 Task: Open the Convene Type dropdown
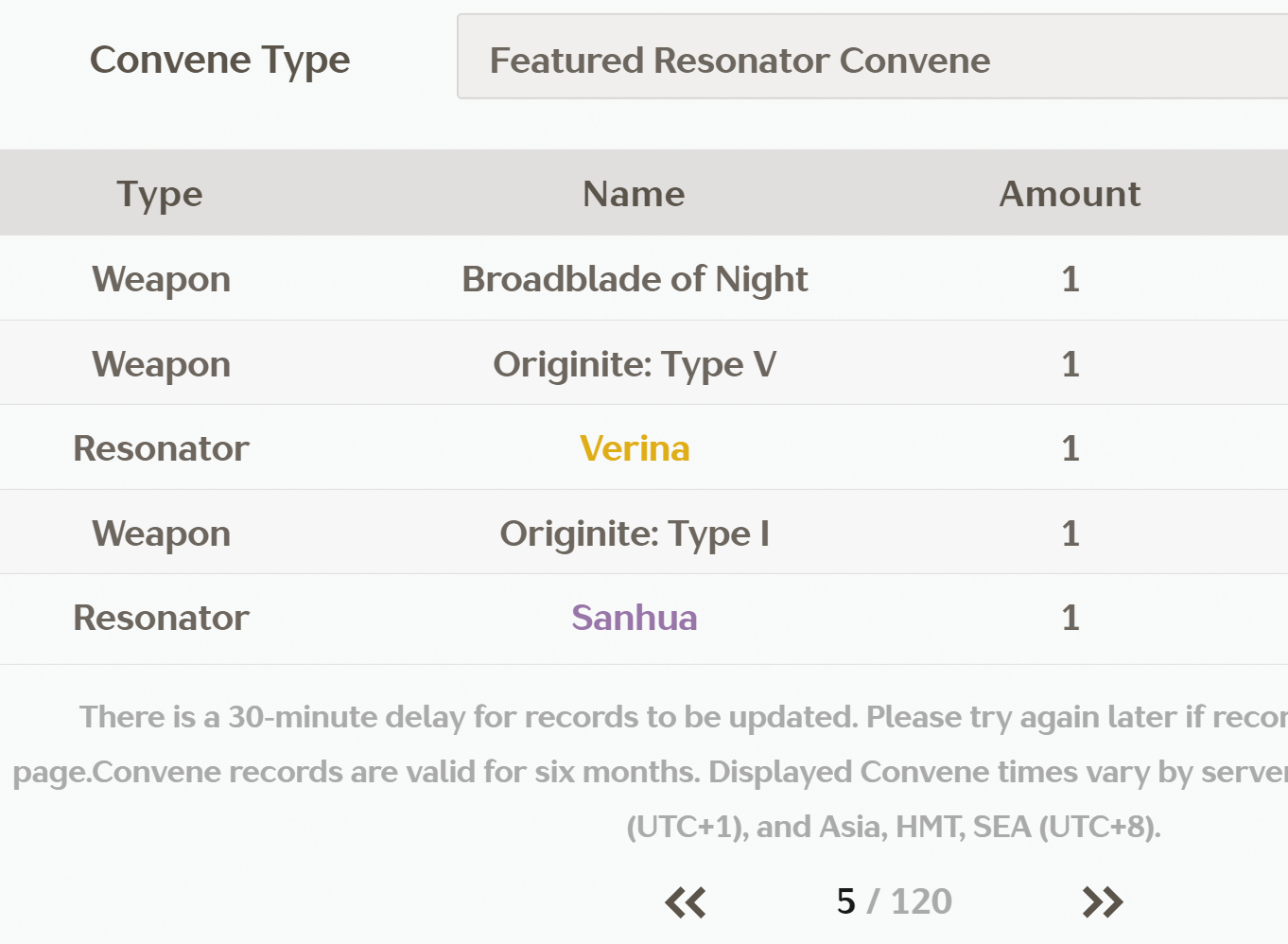(870, 59)
